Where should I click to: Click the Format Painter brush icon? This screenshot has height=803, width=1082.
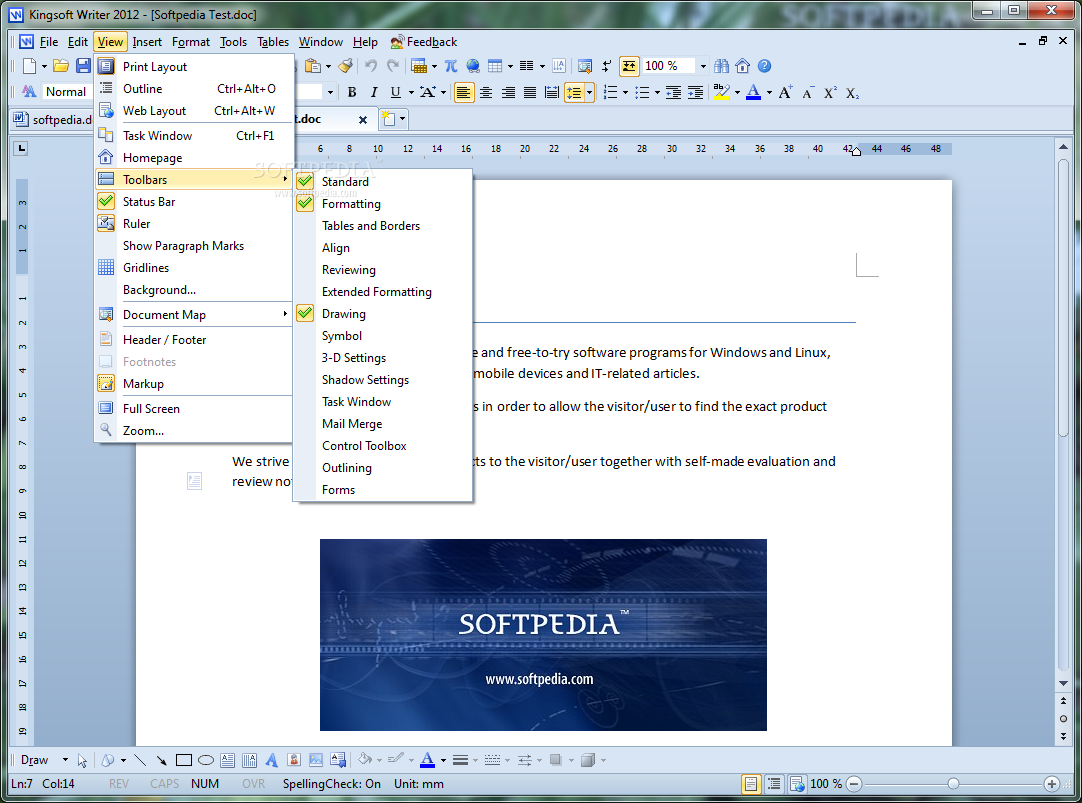[346, 66]
